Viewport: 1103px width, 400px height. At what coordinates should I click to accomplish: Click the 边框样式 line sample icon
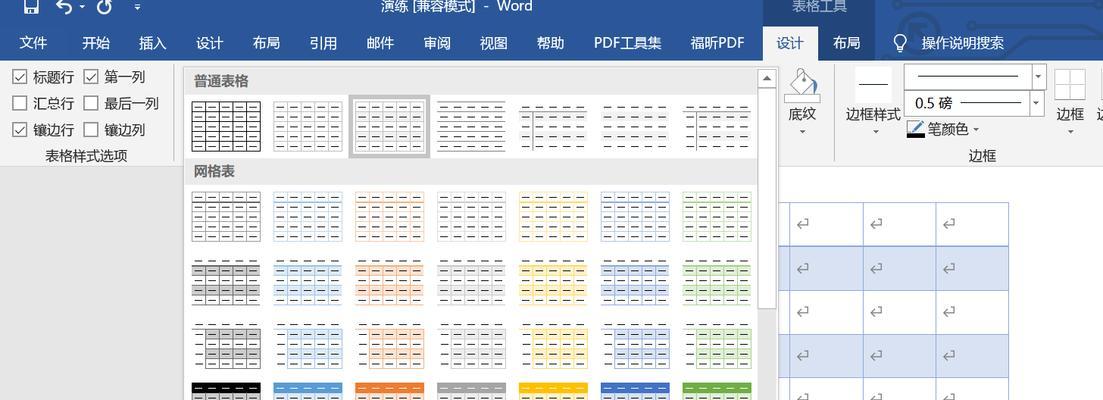click(873, 84)
